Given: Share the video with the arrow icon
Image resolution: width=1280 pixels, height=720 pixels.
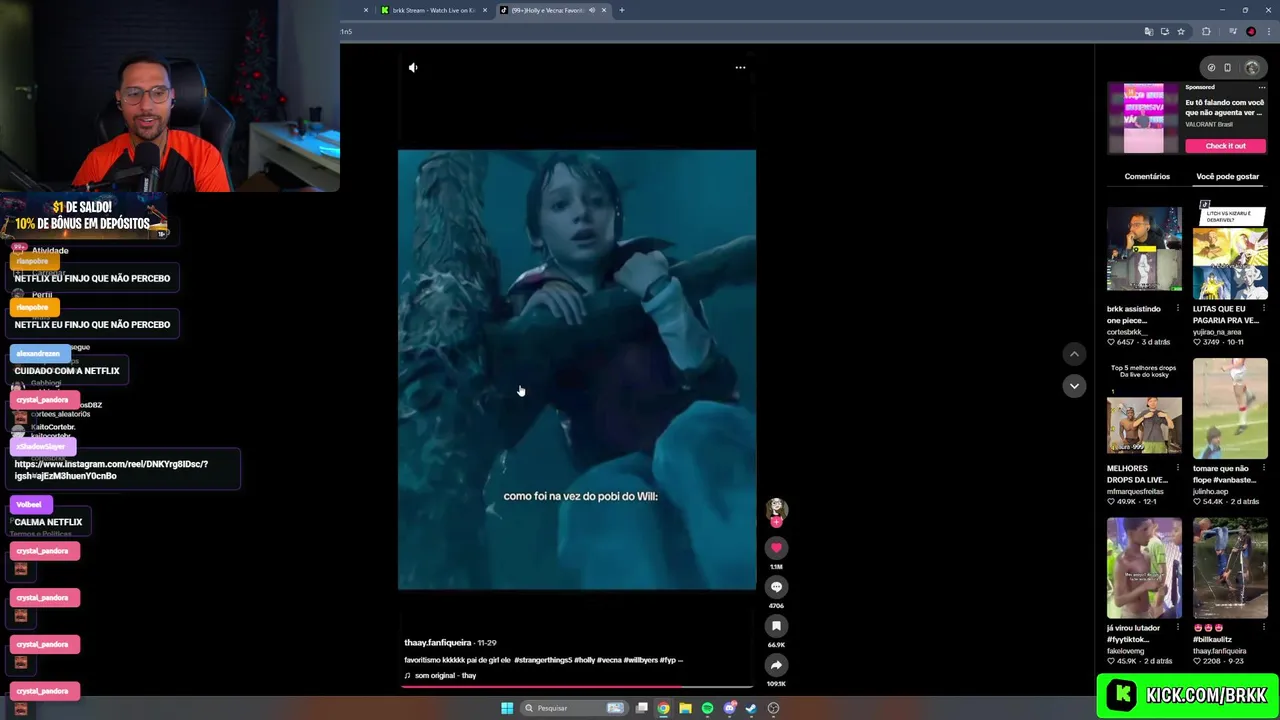Looking at the screenshot, I should (776, 665).
